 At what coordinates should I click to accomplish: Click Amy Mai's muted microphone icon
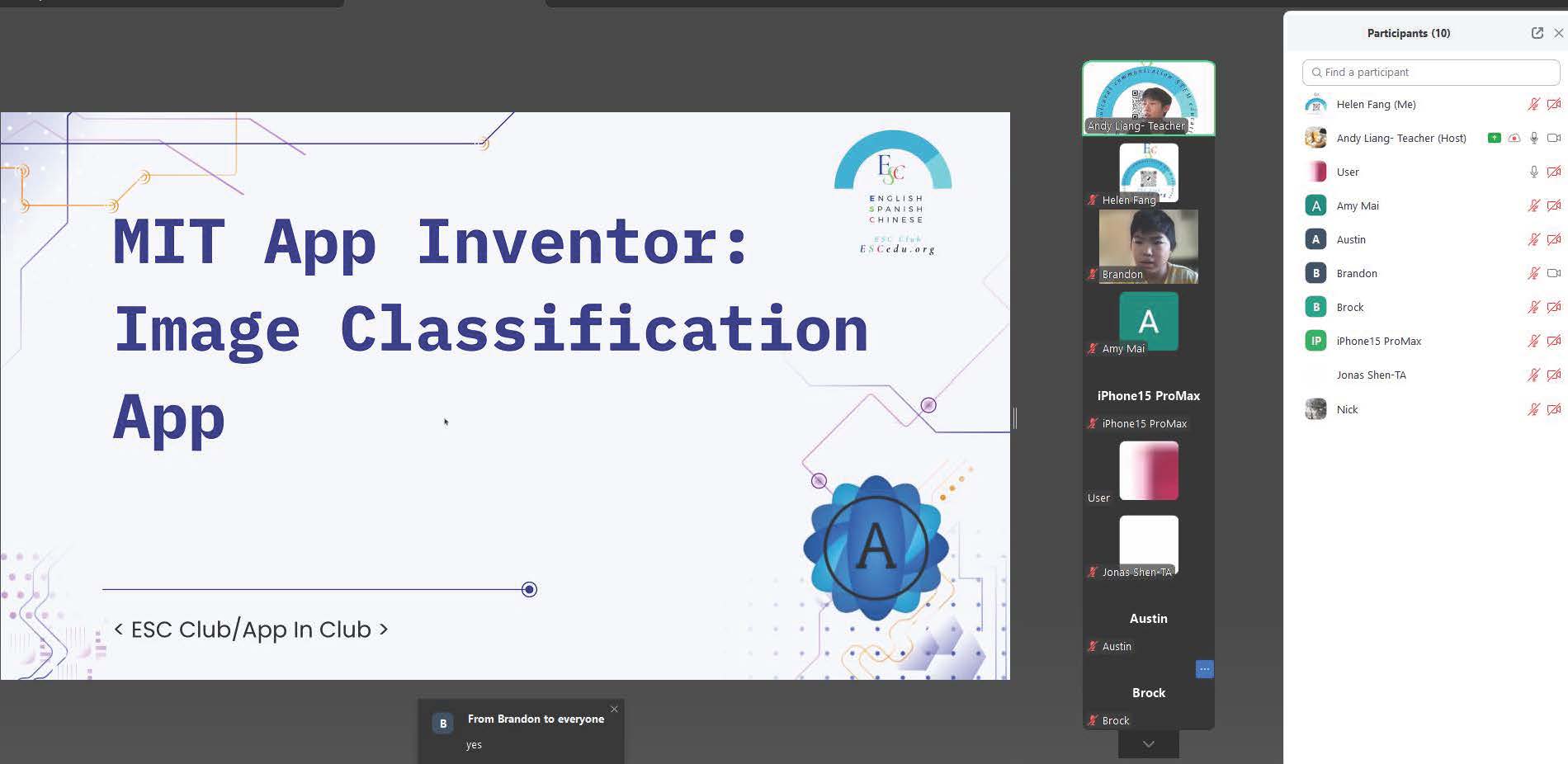1533,205
